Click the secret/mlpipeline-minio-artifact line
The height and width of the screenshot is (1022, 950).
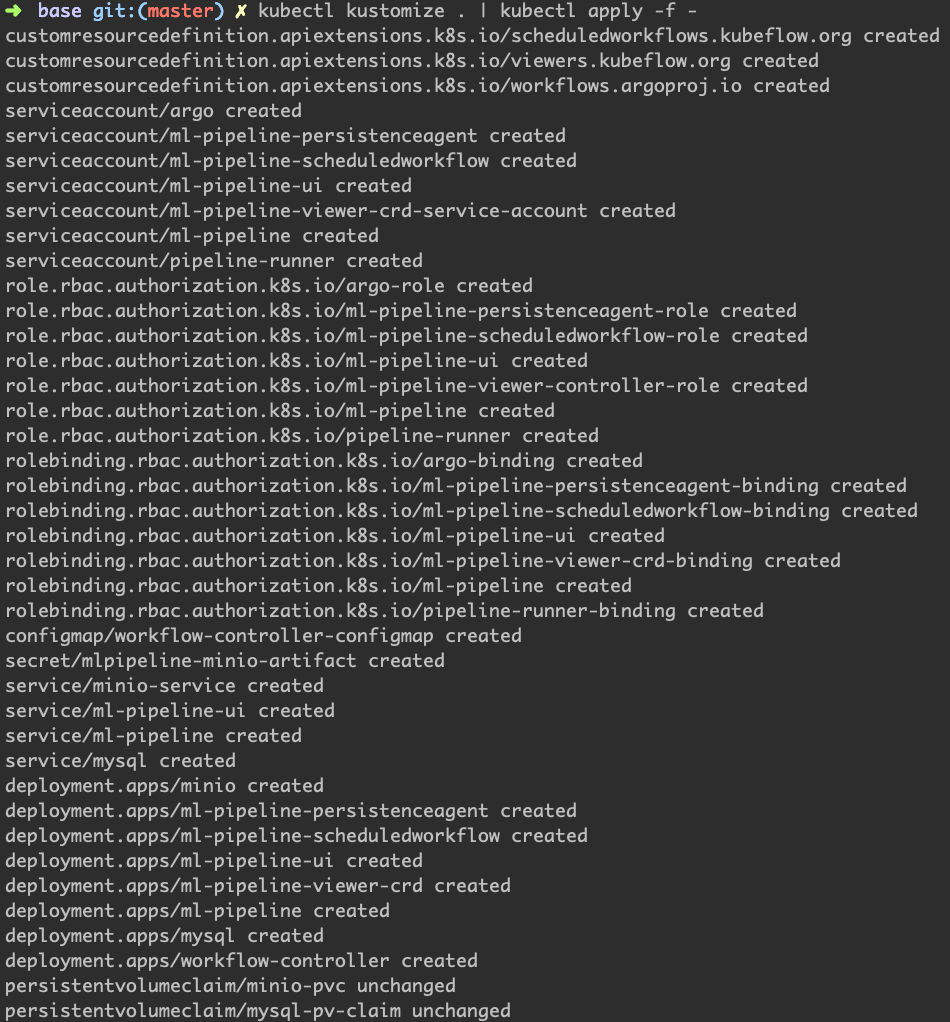tap(225, 661)
